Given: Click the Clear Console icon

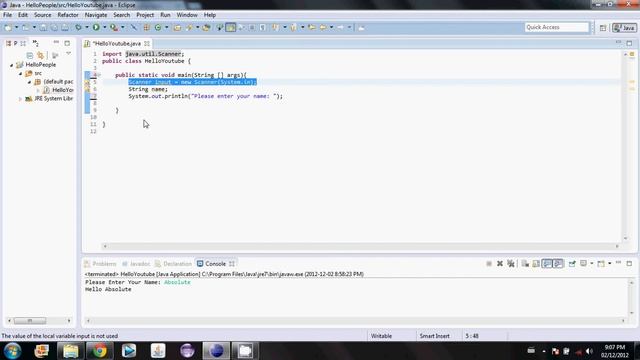Looking at the screenshot, I should click(525, 264).
